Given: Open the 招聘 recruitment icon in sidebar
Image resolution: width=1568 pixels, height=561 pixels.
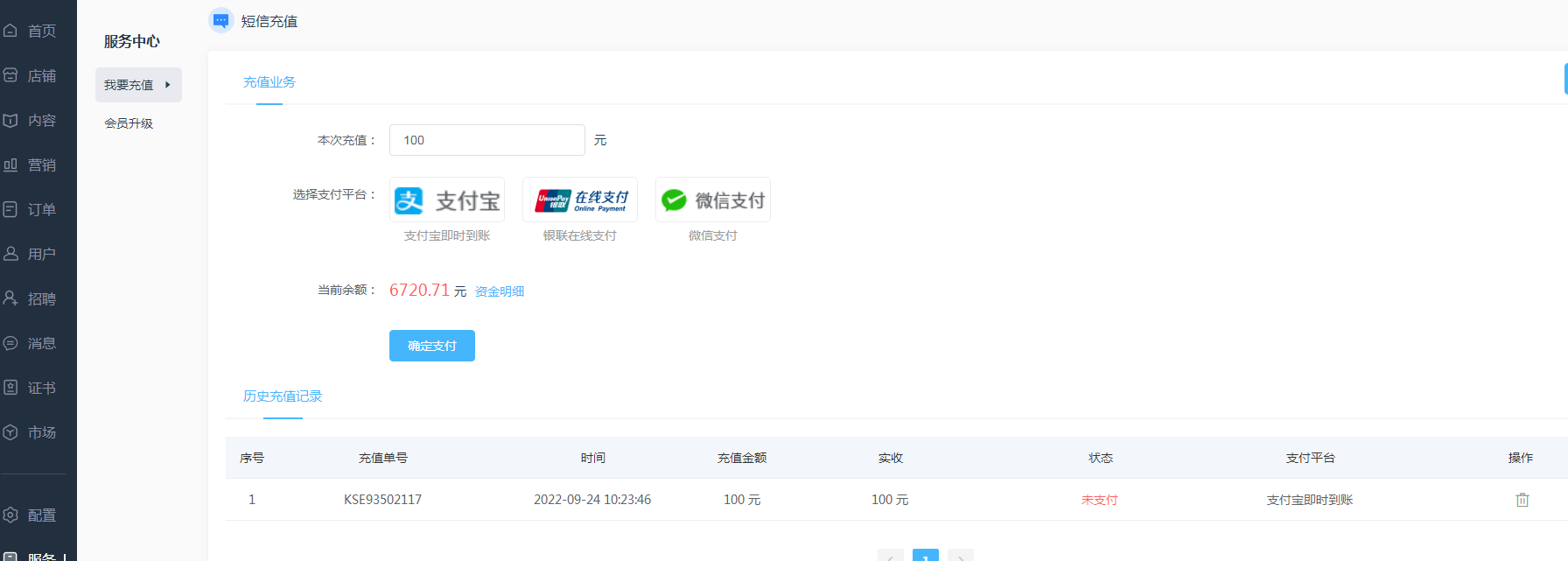Looking at the screenshot, I should [x=10, y=298].
